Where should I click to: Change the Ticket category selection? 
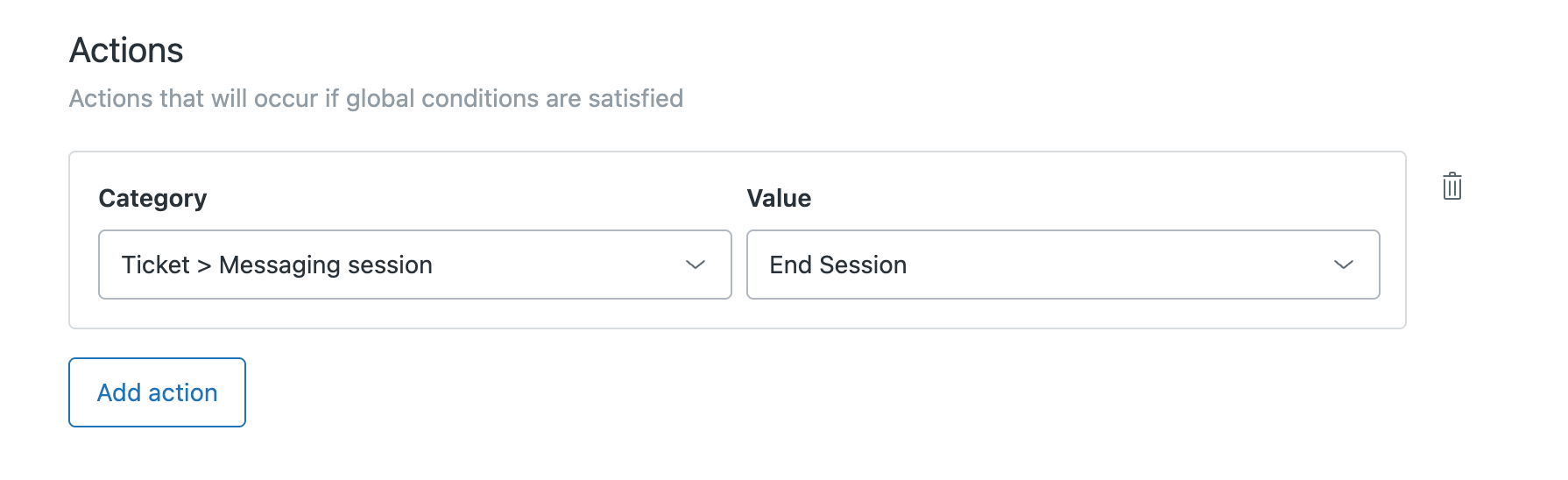[414, 265]
